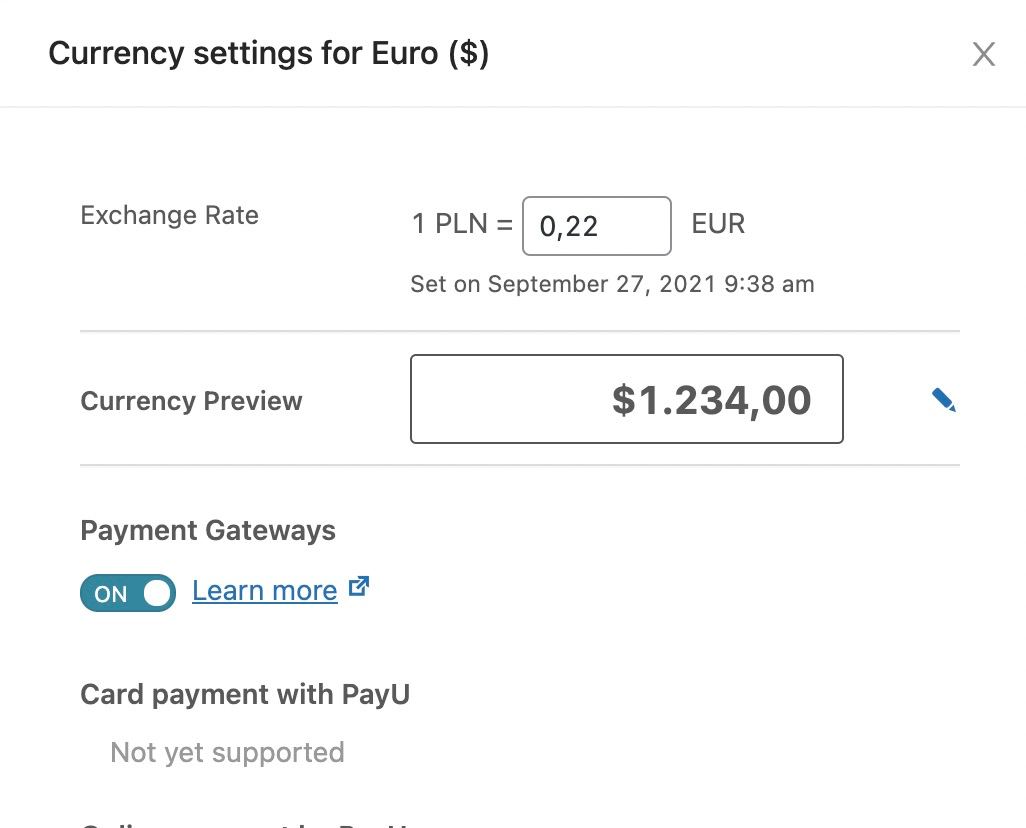Click the Payment Gateways heading

208,531
